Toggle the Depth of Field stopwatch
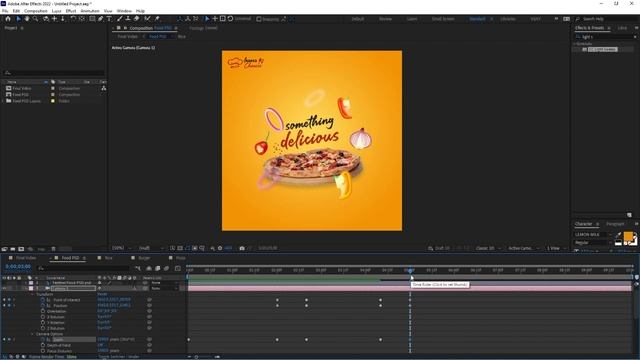 (x=43, y=345)
